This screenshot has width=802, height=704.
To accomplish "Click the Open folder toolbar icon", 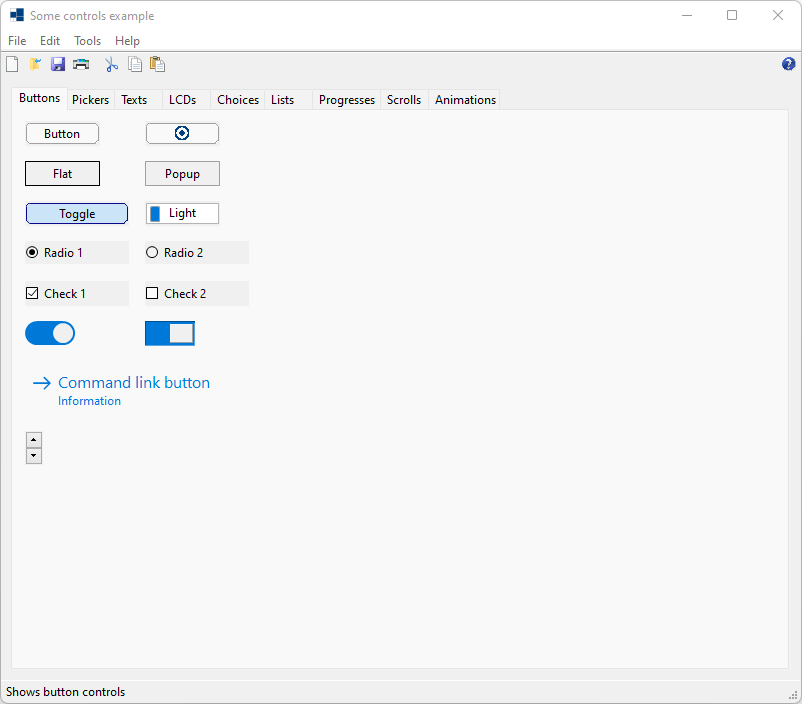I will point(35,65).
